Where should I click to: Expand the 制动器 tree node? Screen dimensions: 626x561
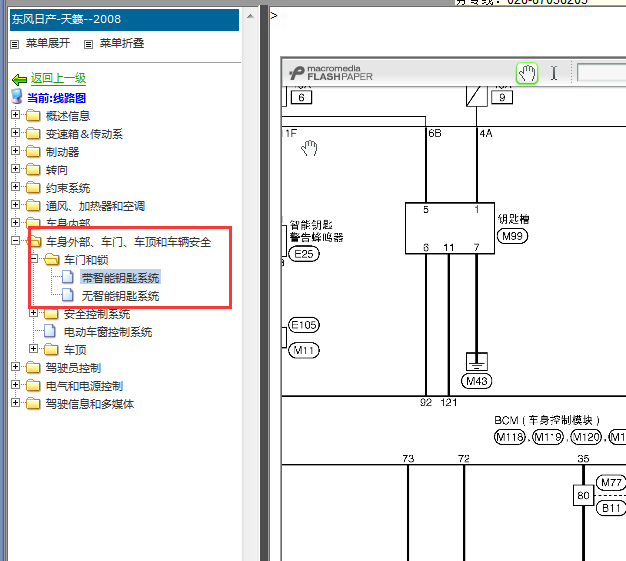pos(15,151)
